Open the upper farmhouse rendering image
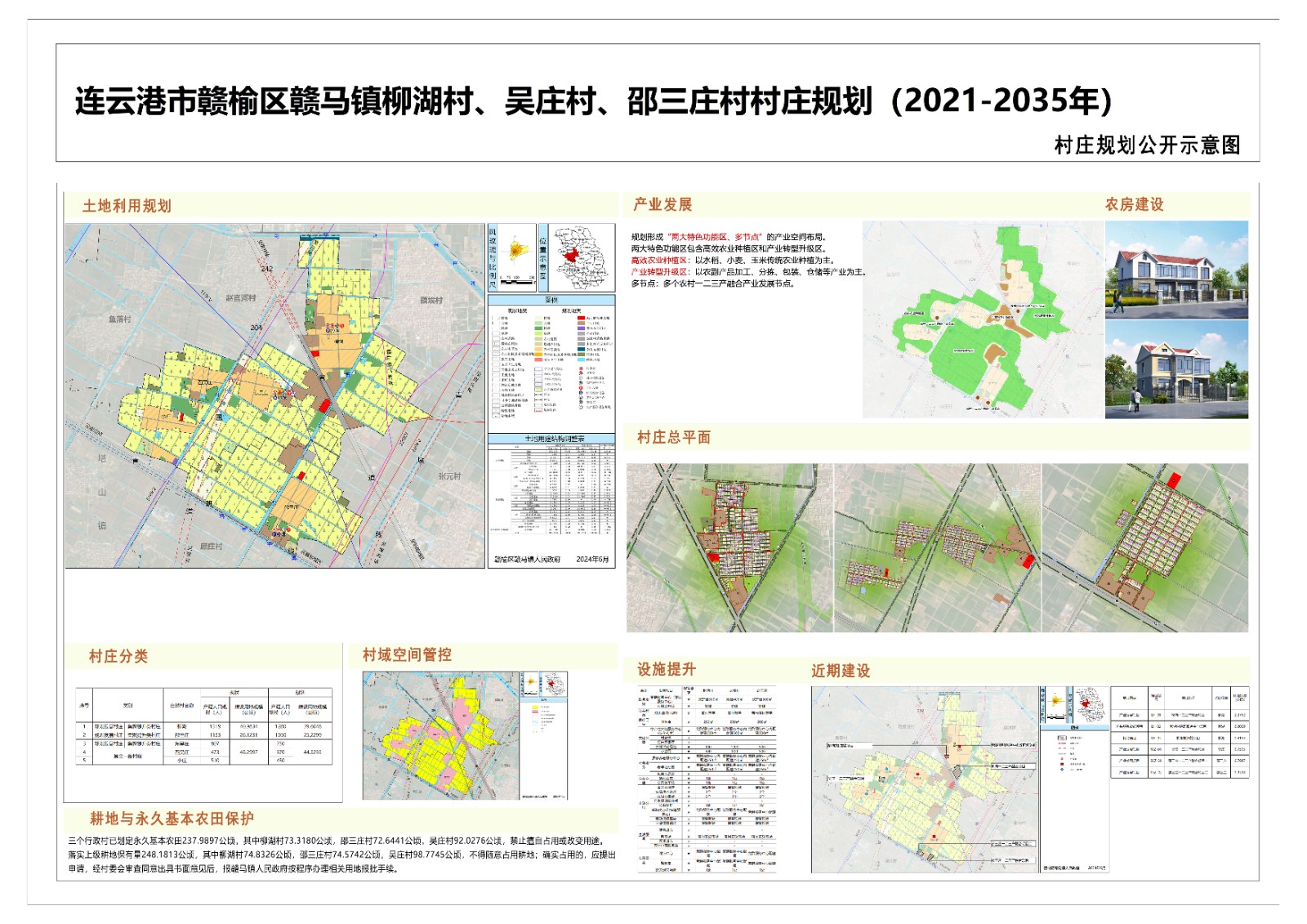Screen dimensions: 1307x924 [x=1176, y=270]
